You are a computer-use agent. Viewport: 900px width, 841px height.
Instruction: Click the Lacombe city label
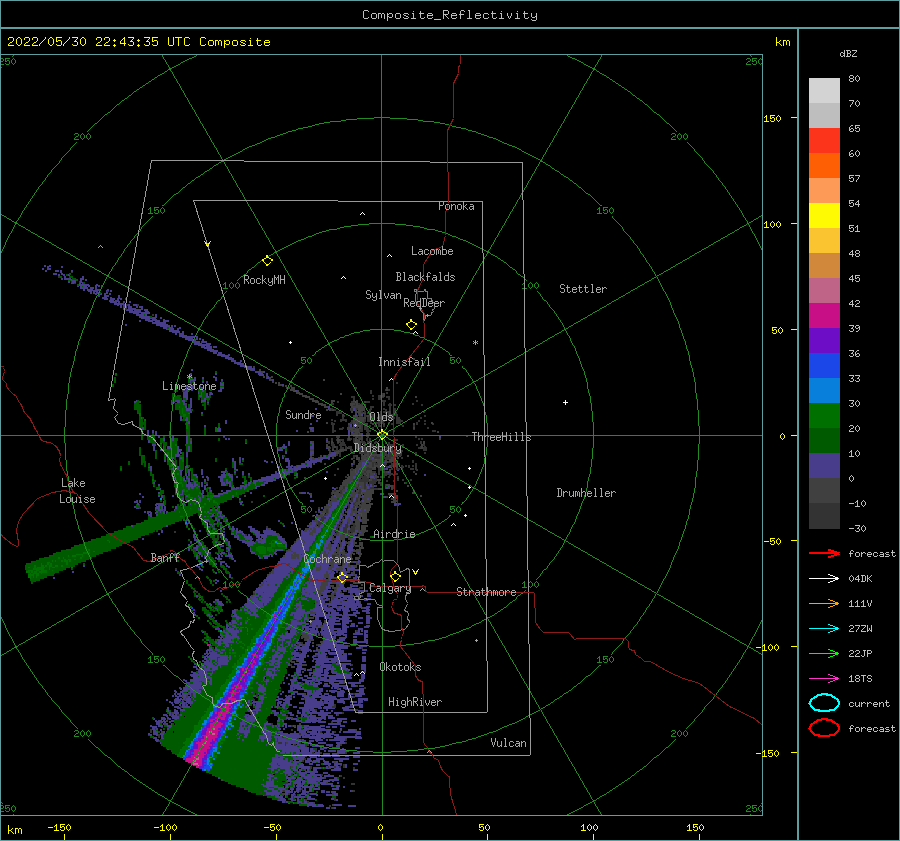point(432,251)
